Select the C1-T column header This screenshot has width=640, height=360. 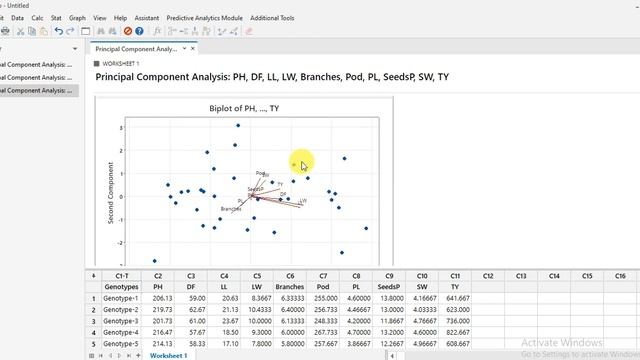[122, 276]
